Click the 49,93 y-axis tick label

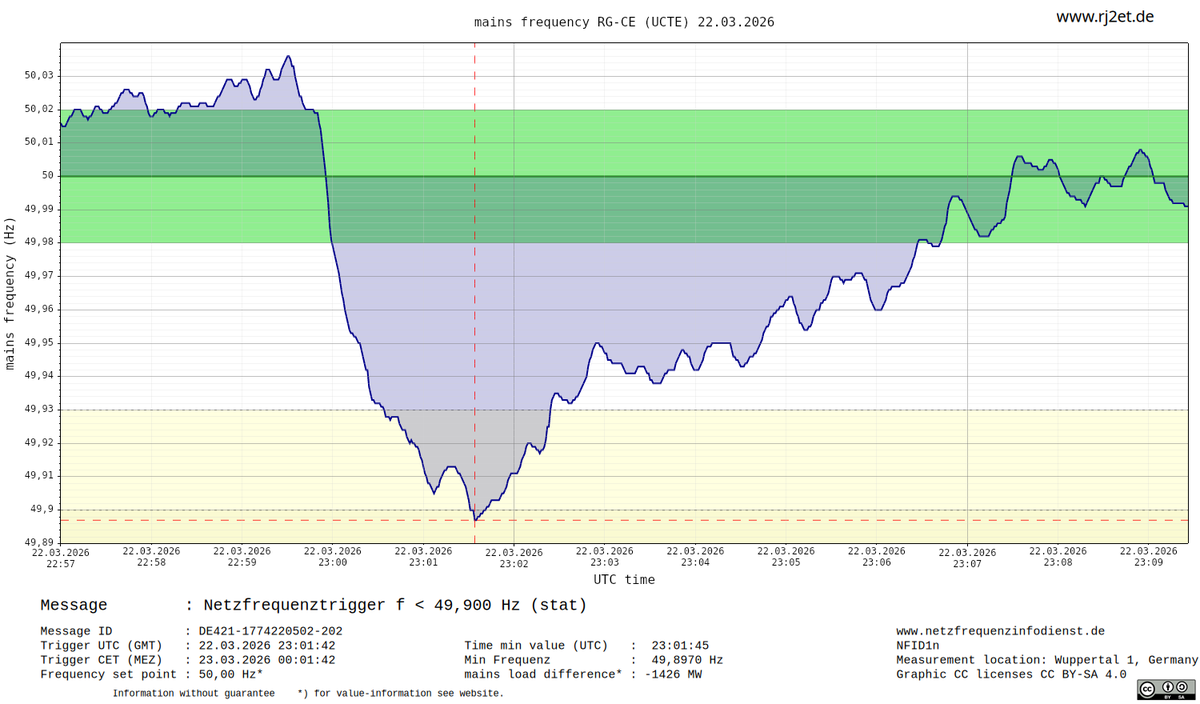(x=38, y=410)
